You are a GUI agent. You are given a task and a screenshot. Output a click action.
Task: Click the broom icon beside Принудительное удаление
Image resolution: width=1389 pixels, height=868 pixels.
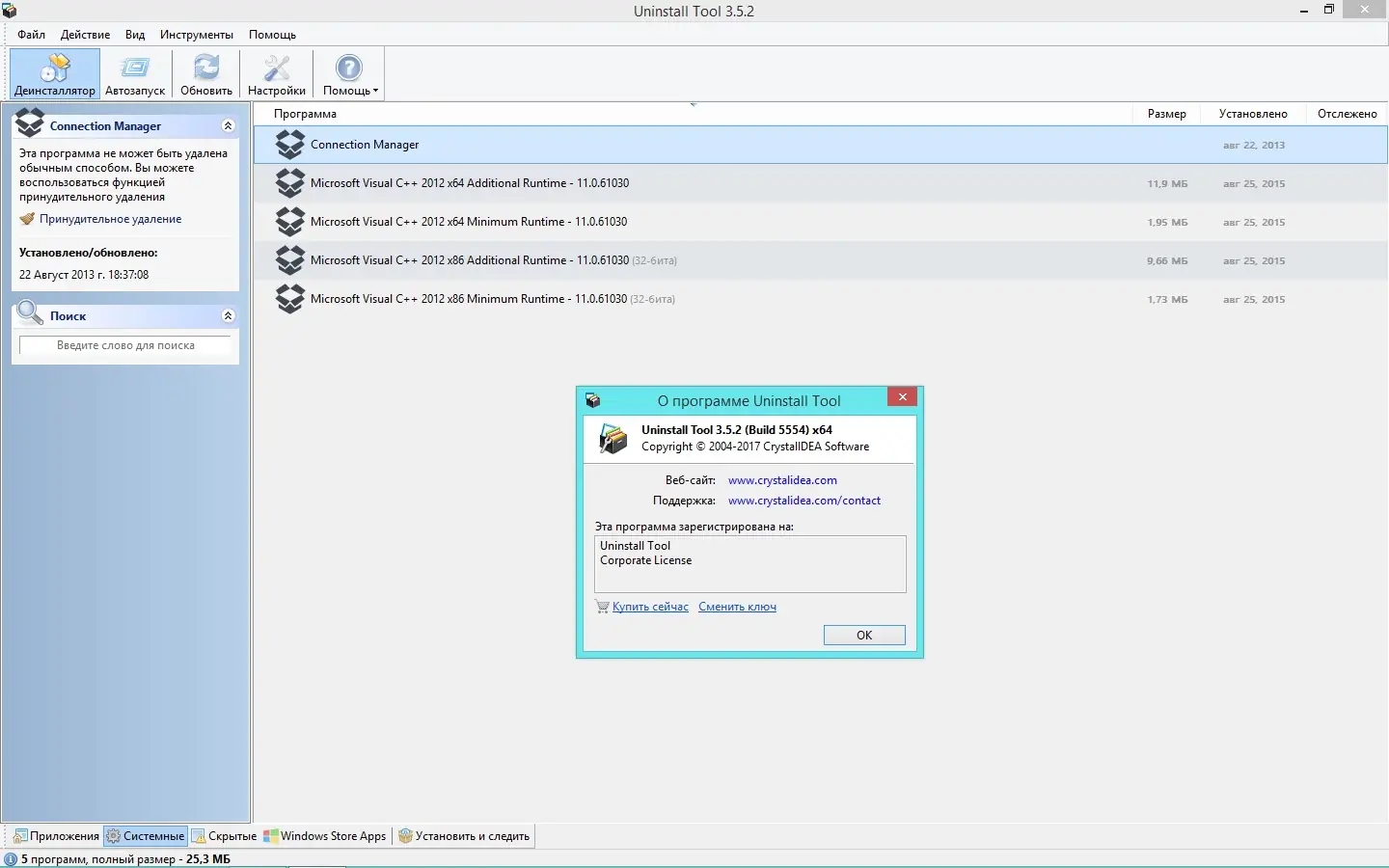[x=27, y=219]
